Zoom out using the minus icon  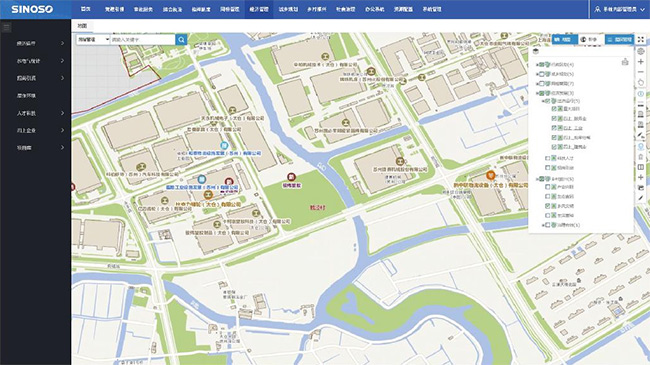point(640,72)
